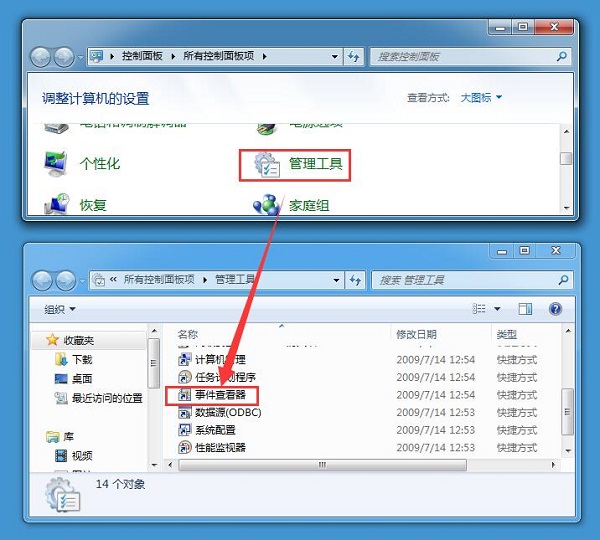Image resolution: width=600 pixels, height=540 pixels.
Task: Select 下载 in the favorites sidebar
Action: (82, 359)
